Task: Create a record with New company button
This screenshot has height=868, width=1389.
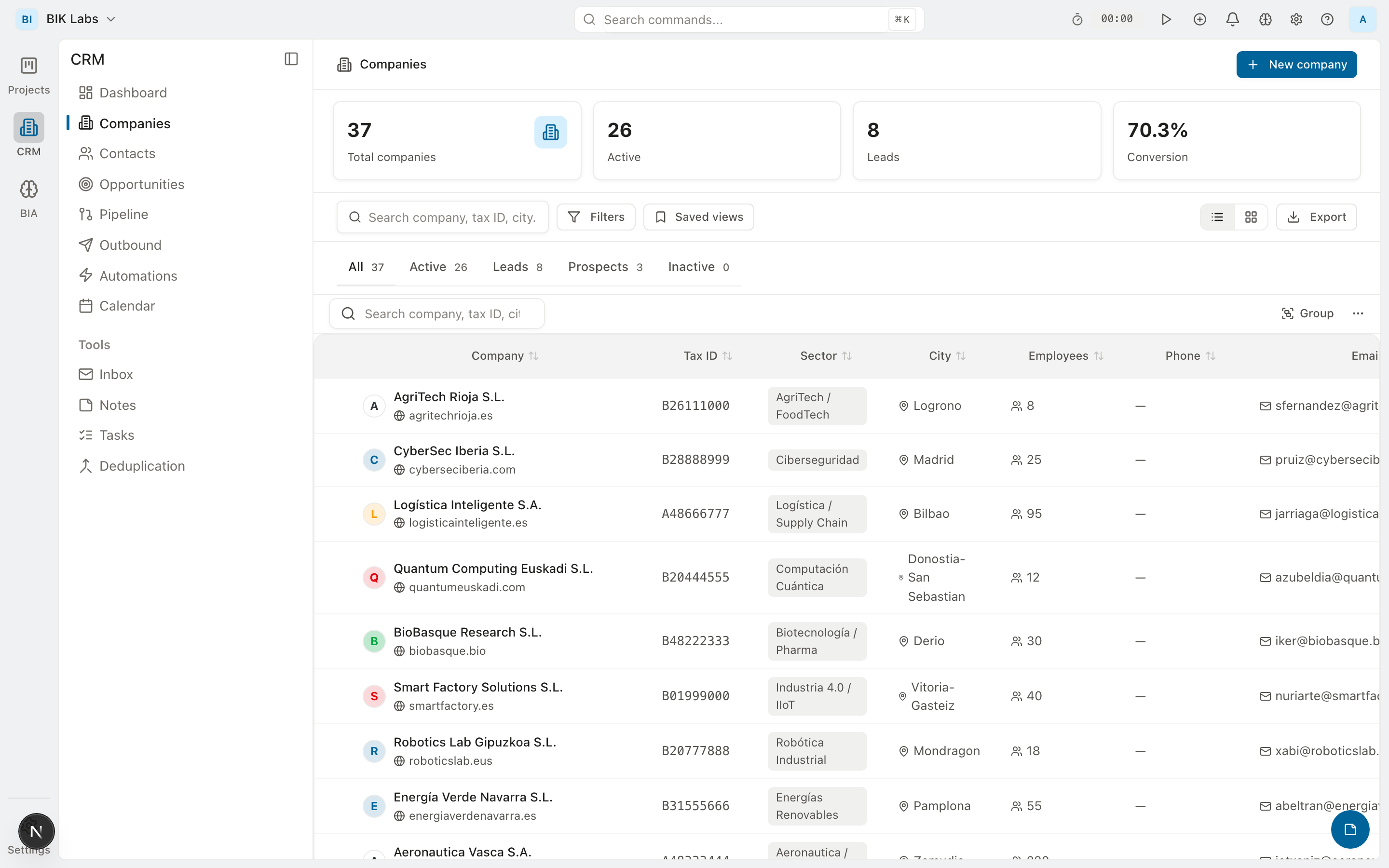Action: click(x=1296, y=64)
